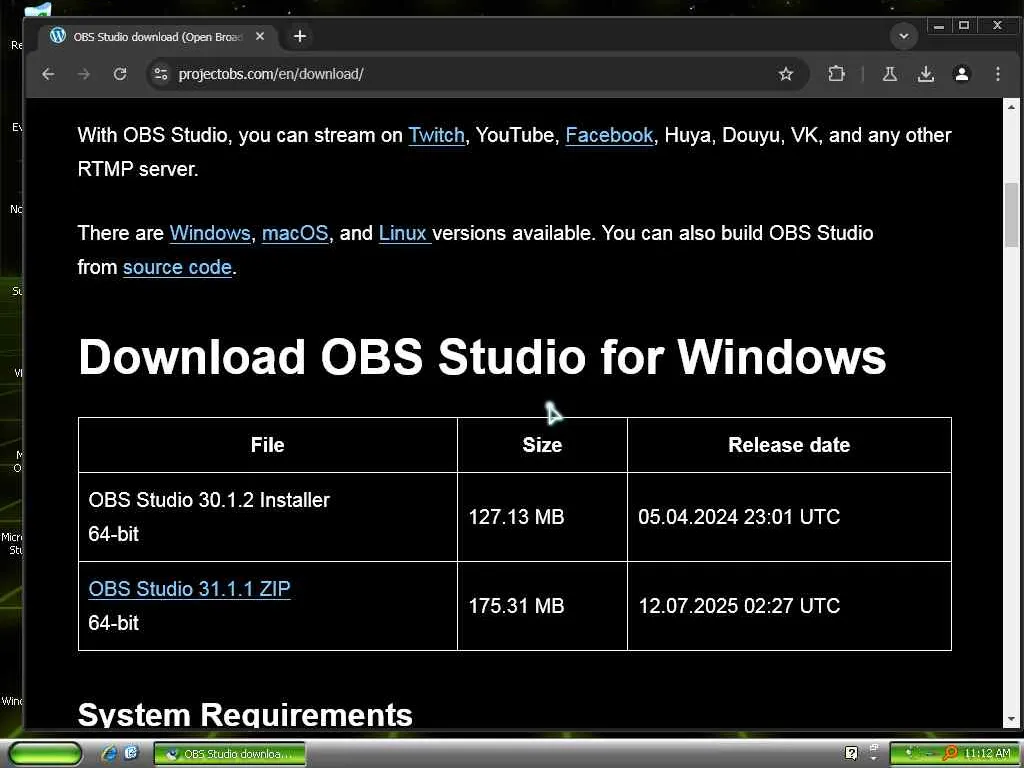
Task: Click the page scrollbar thumb
Action: (1012, 216)
